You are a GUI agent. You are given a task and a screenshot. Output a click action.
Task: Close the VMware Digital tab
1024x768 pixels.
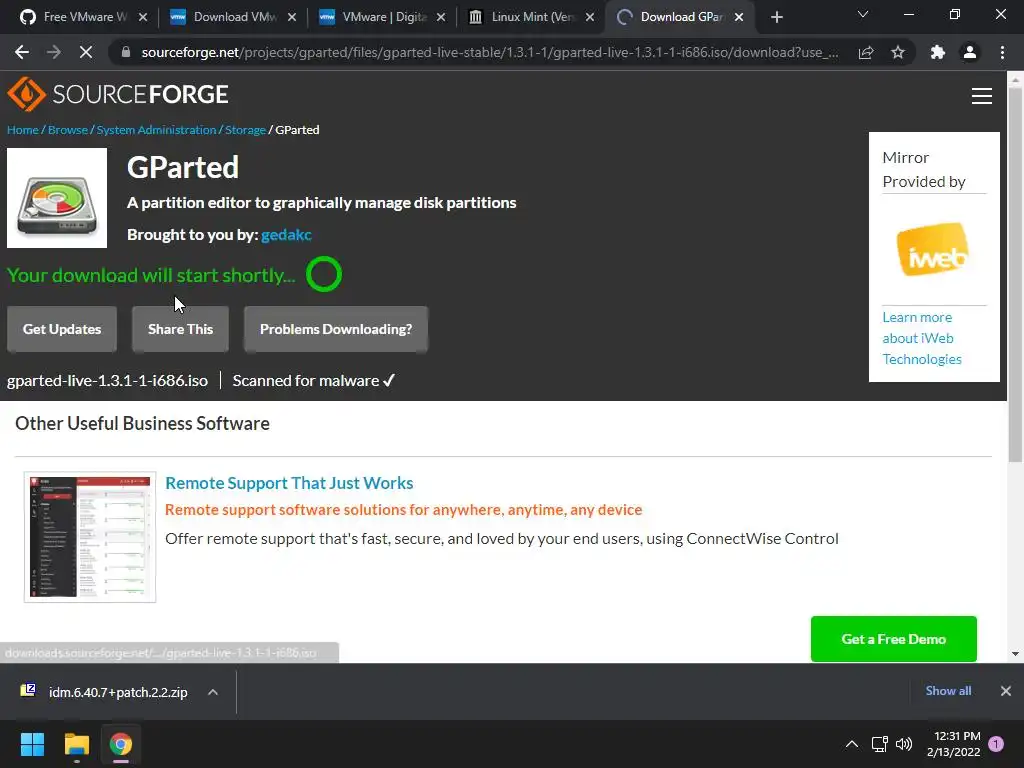(441, 17)
